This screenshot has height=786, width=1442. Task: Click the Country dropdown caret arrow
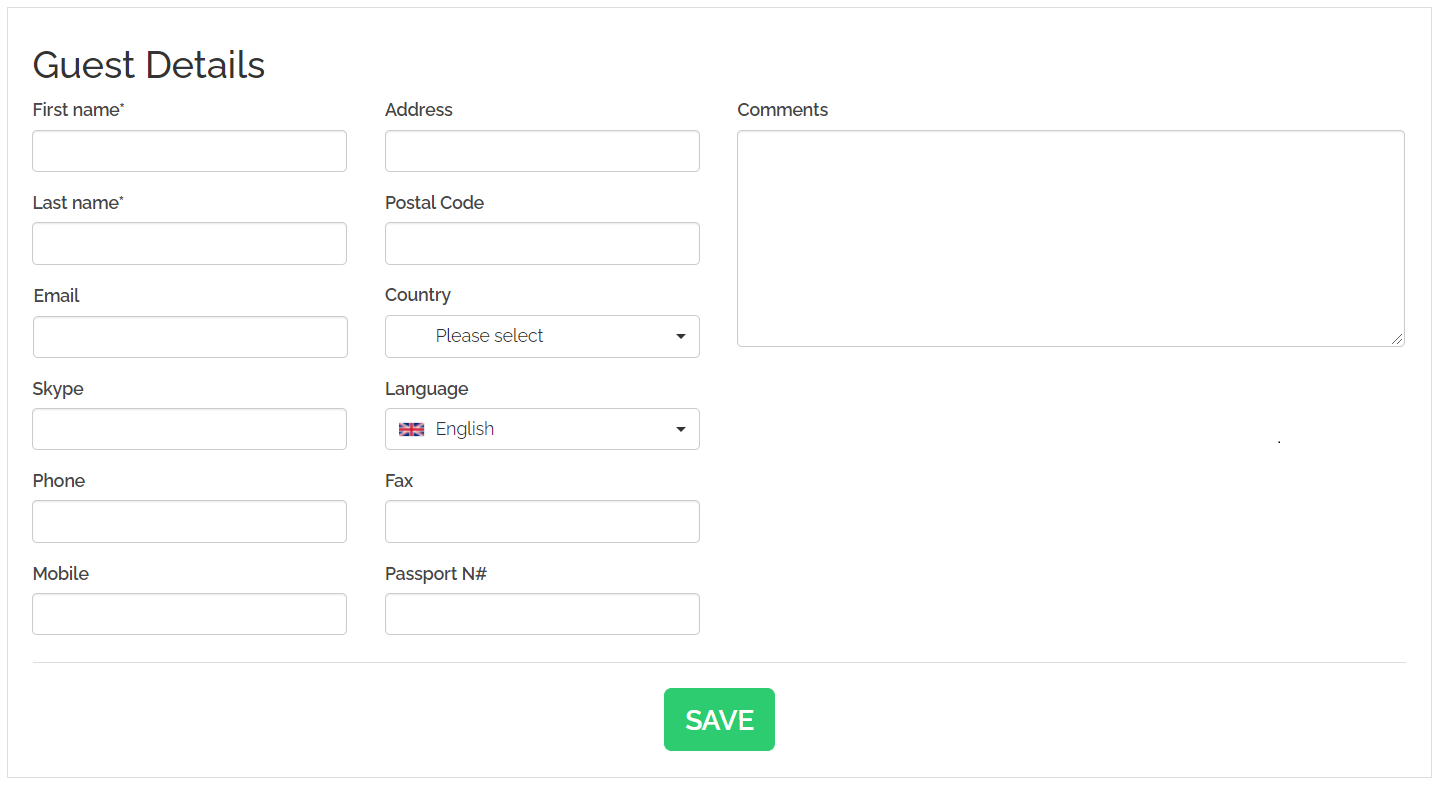pos(681,336)
